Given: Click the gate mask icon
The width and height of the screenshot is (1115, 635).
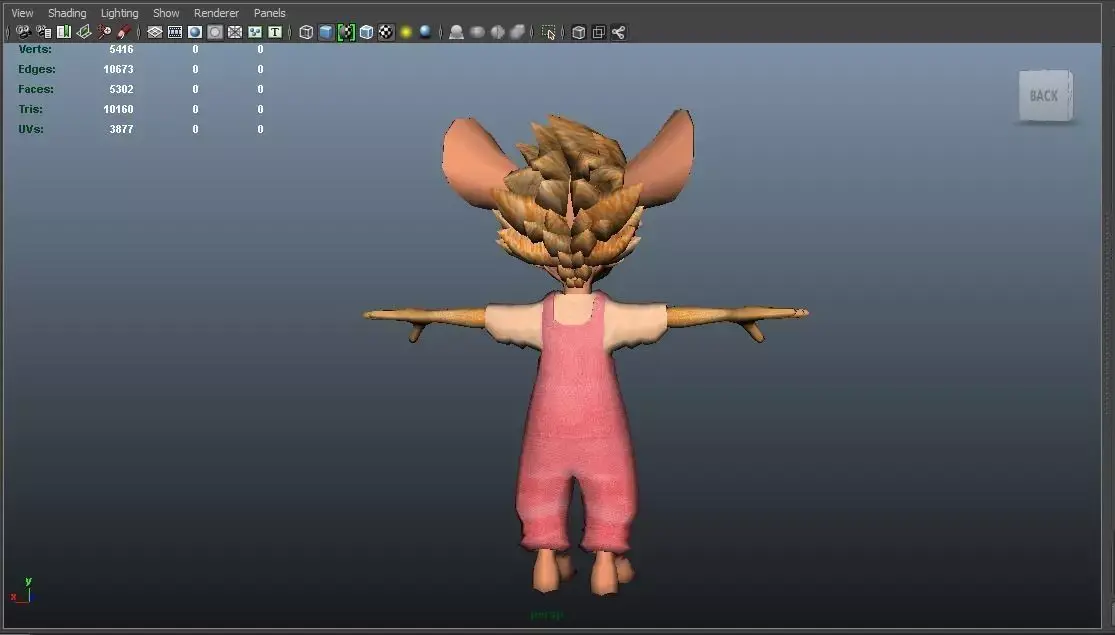Looking at the screenshot, I should [215, 32].
